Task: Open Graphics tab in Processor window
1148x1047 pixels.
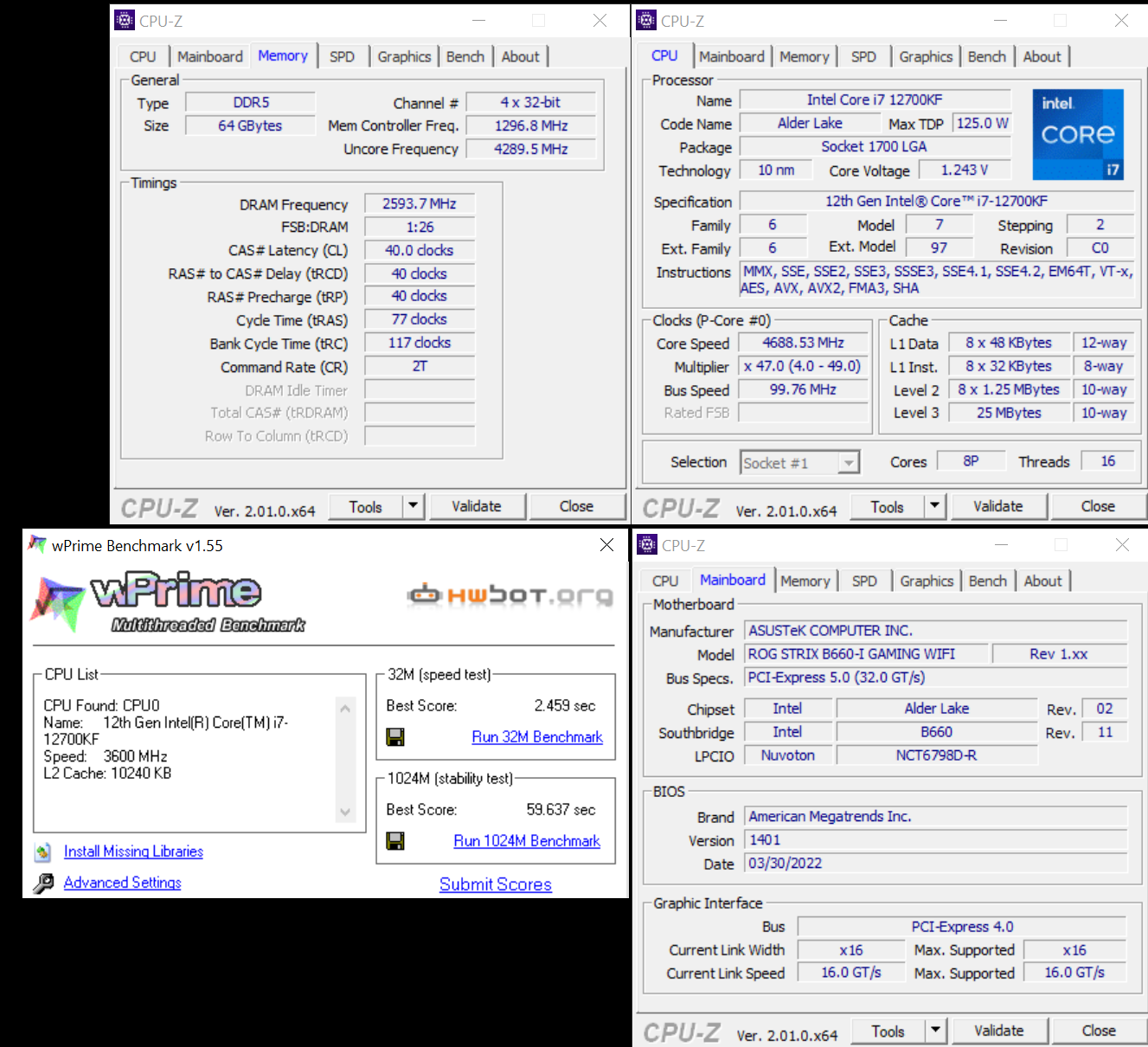Action: tap(926, 57)
